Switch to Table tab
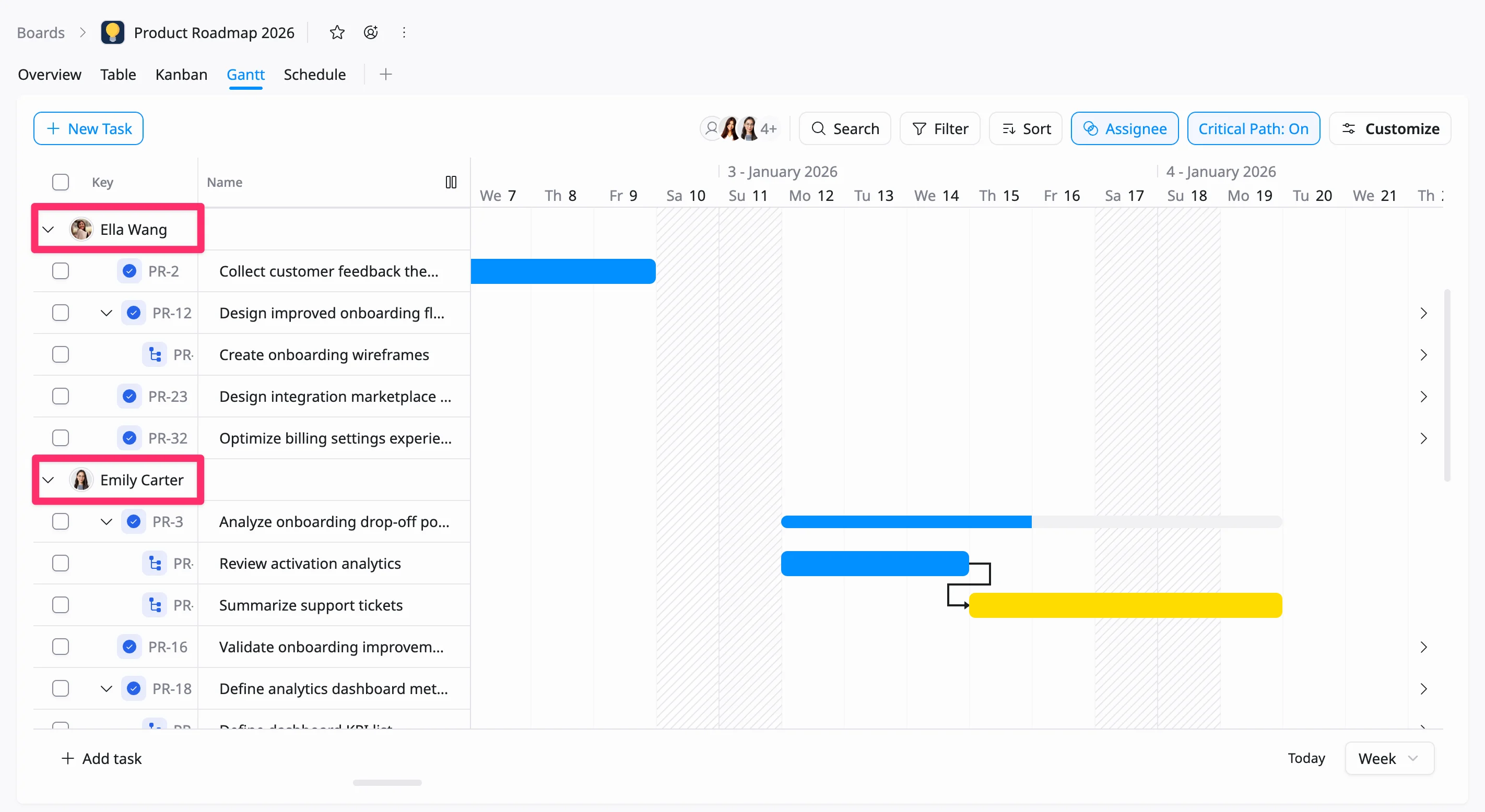The image size is (1485, 812). click(118, 74)
